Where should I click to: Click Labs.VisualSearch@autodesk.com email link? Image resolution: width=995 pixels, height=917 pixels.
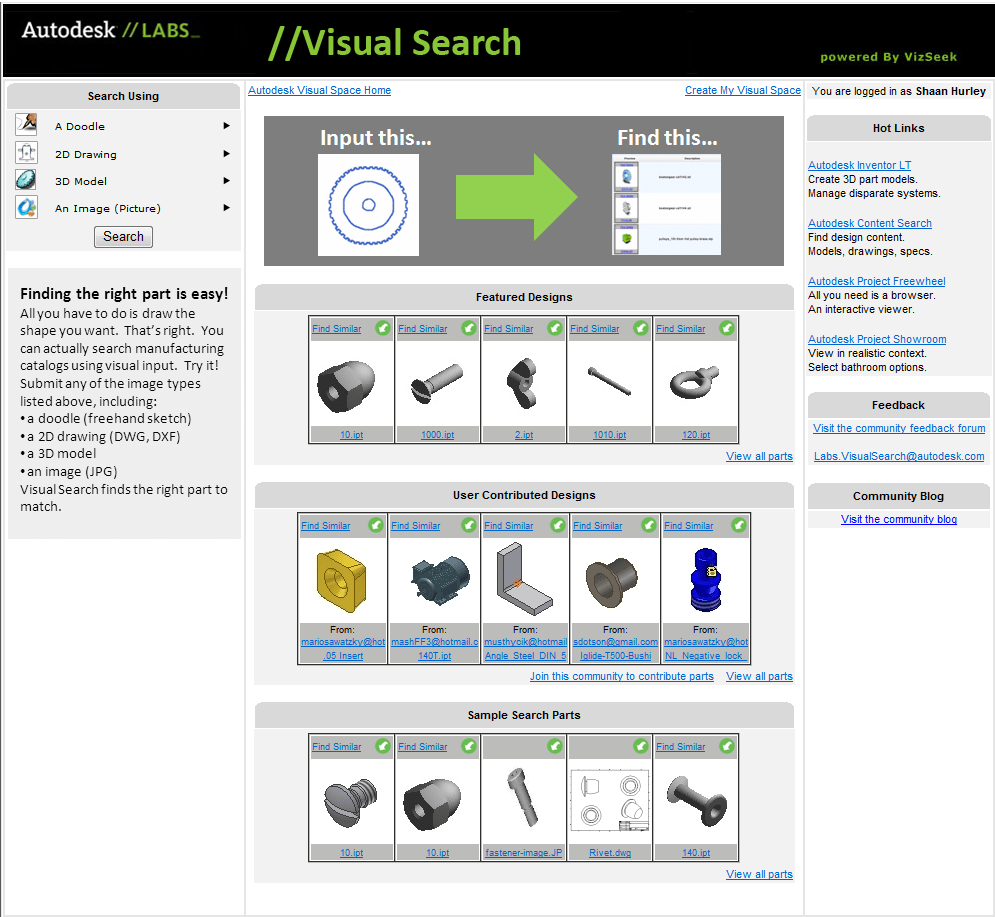[x=899, y=456]
